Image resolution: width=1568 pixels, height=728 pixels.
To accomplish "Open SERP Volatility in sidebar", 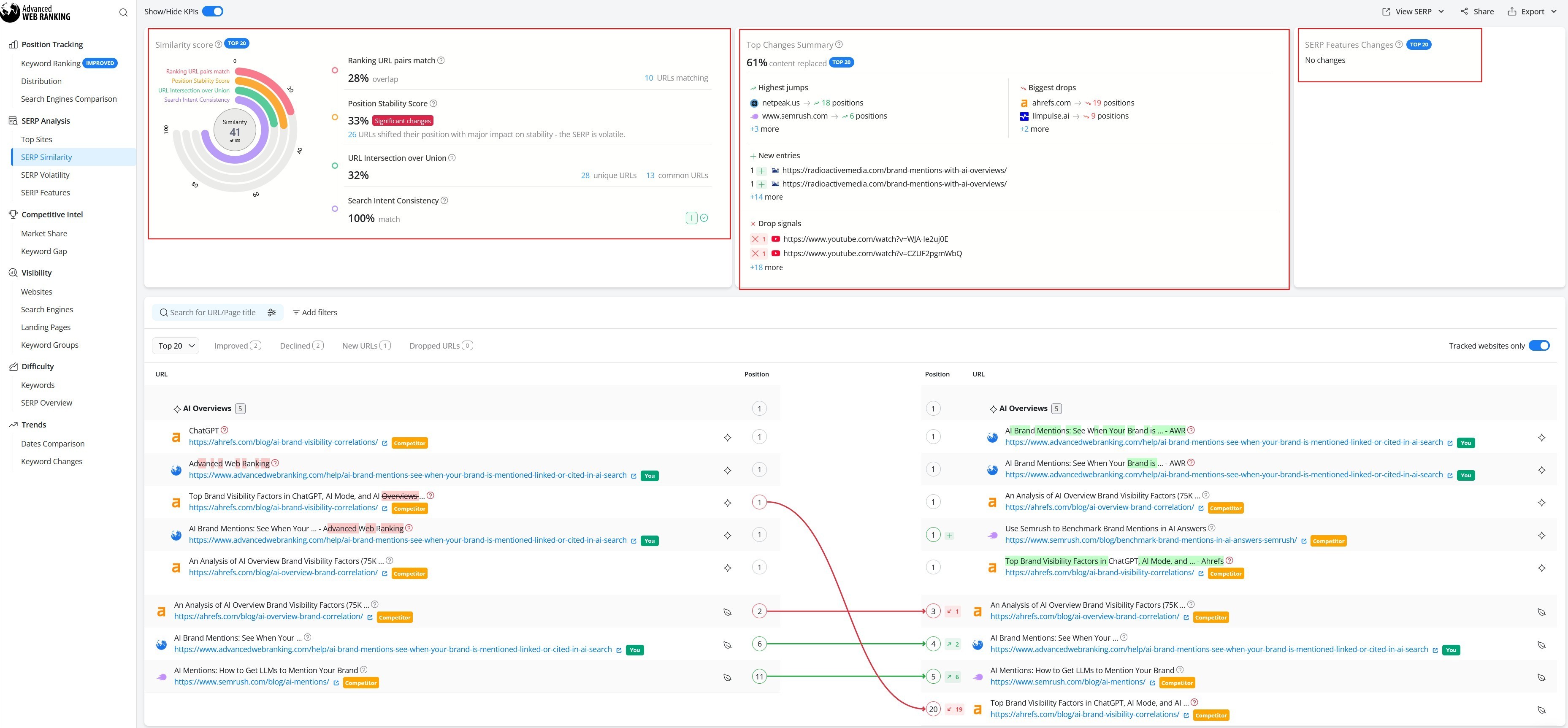I will (x=45, y=175).
